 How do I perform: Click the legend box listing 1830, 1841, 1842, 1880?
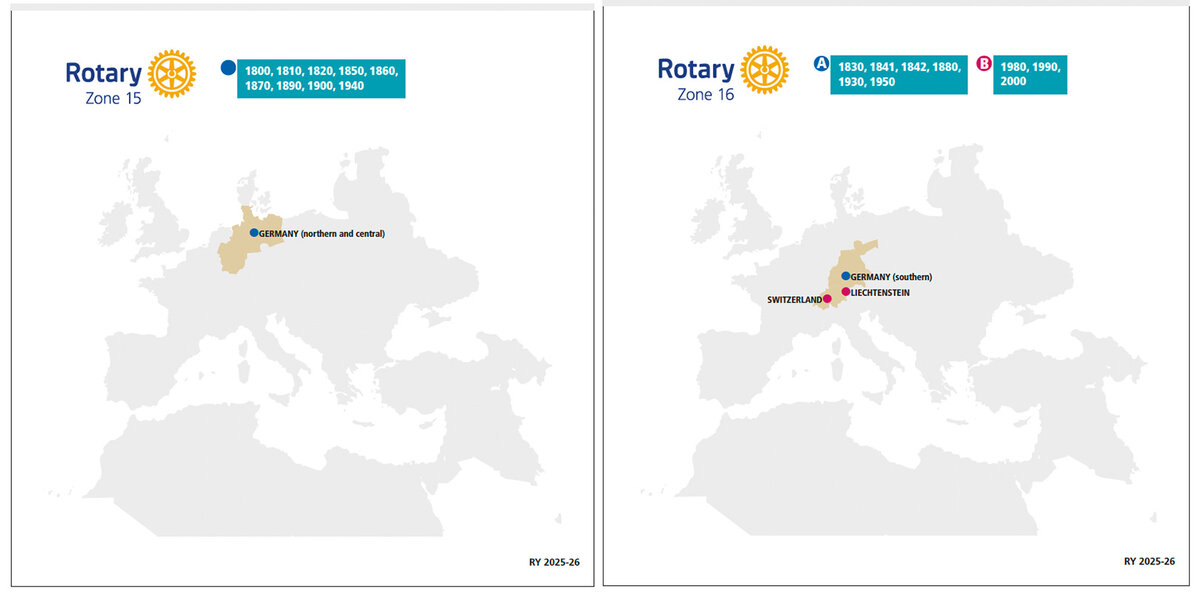coord(899,75)
